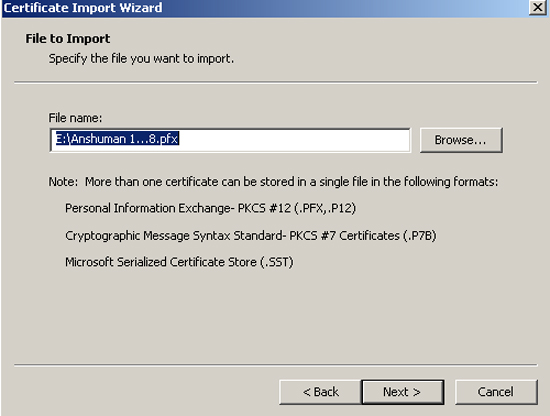
Task: Click the Next > button
Action: [402, 392]
